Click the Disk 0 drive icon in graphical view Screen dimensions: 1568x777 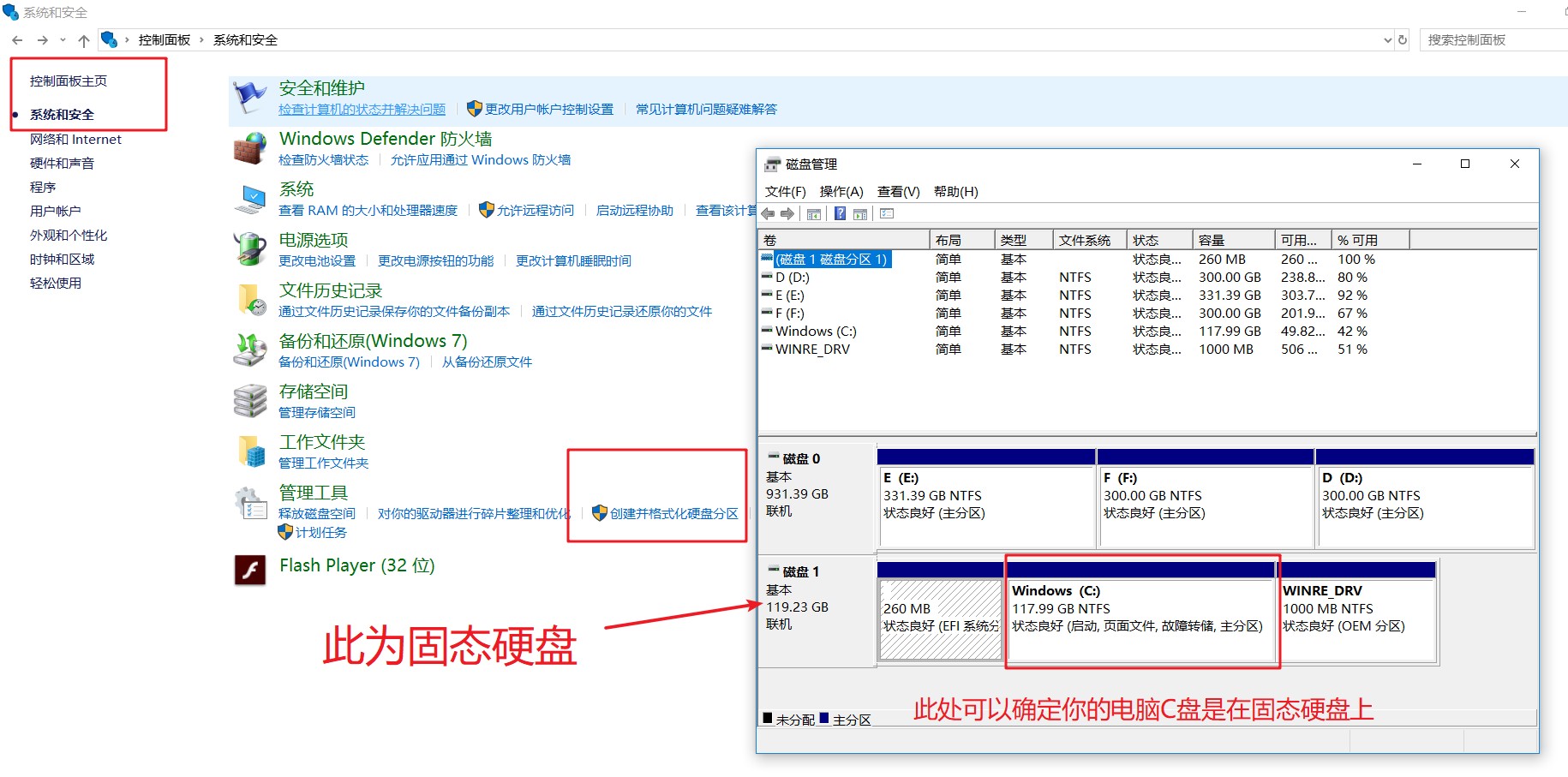[774, 457]
